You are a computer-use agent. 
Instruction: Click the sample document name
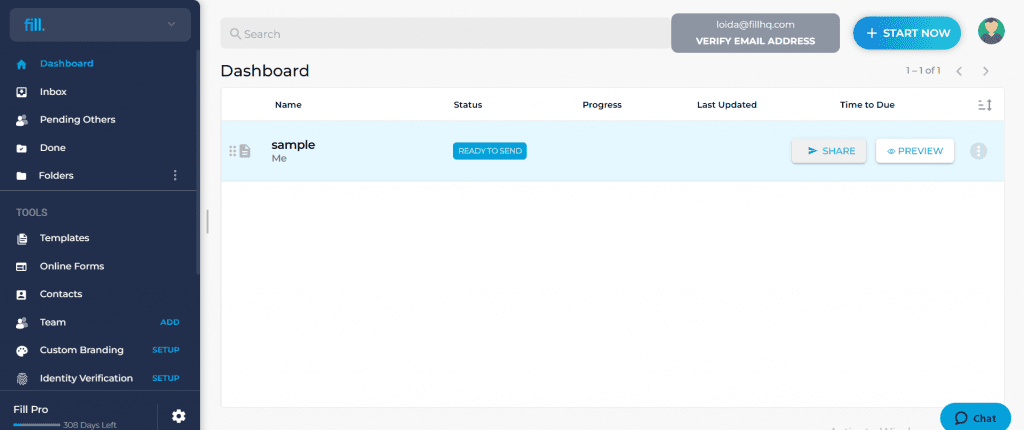point(293,145)
